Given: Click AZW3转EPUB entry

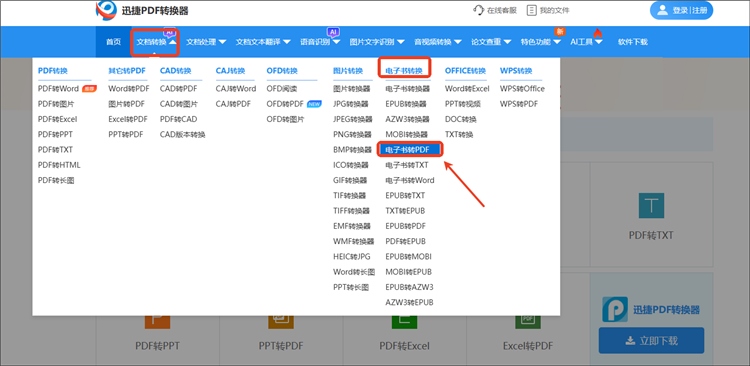Looking at the screenshot, I should pos(409,302).
